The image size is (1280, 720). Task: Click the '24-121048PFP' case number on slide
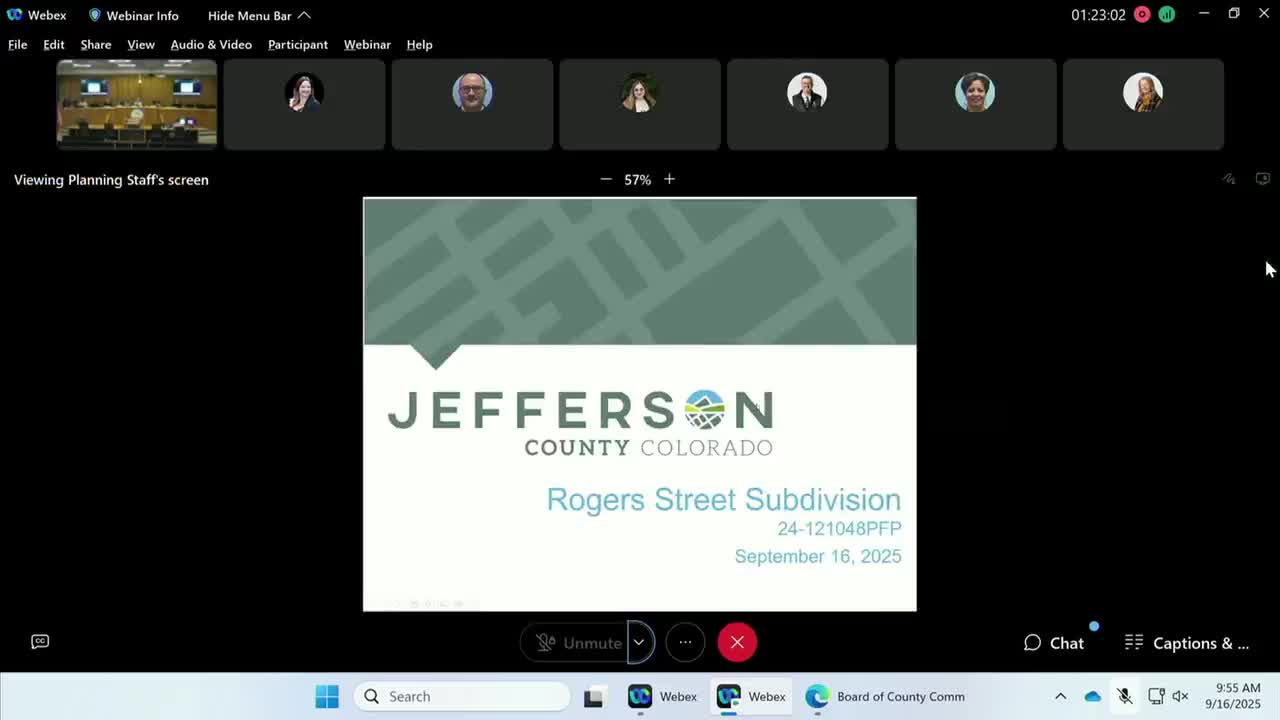(x=839, y=529)
